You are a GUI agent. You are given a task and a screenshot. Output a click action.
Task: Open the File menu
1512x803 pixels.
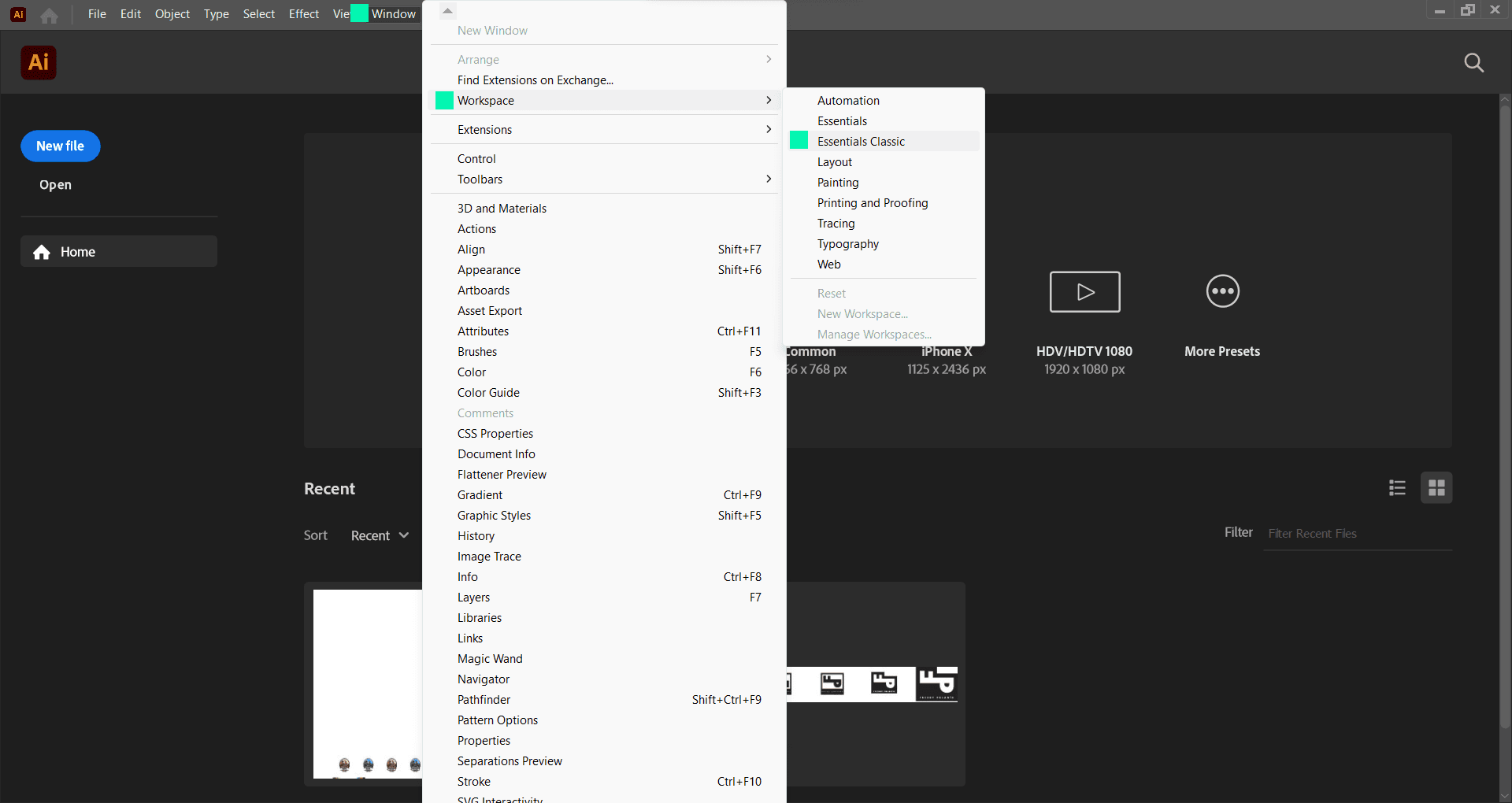point(97,14)
